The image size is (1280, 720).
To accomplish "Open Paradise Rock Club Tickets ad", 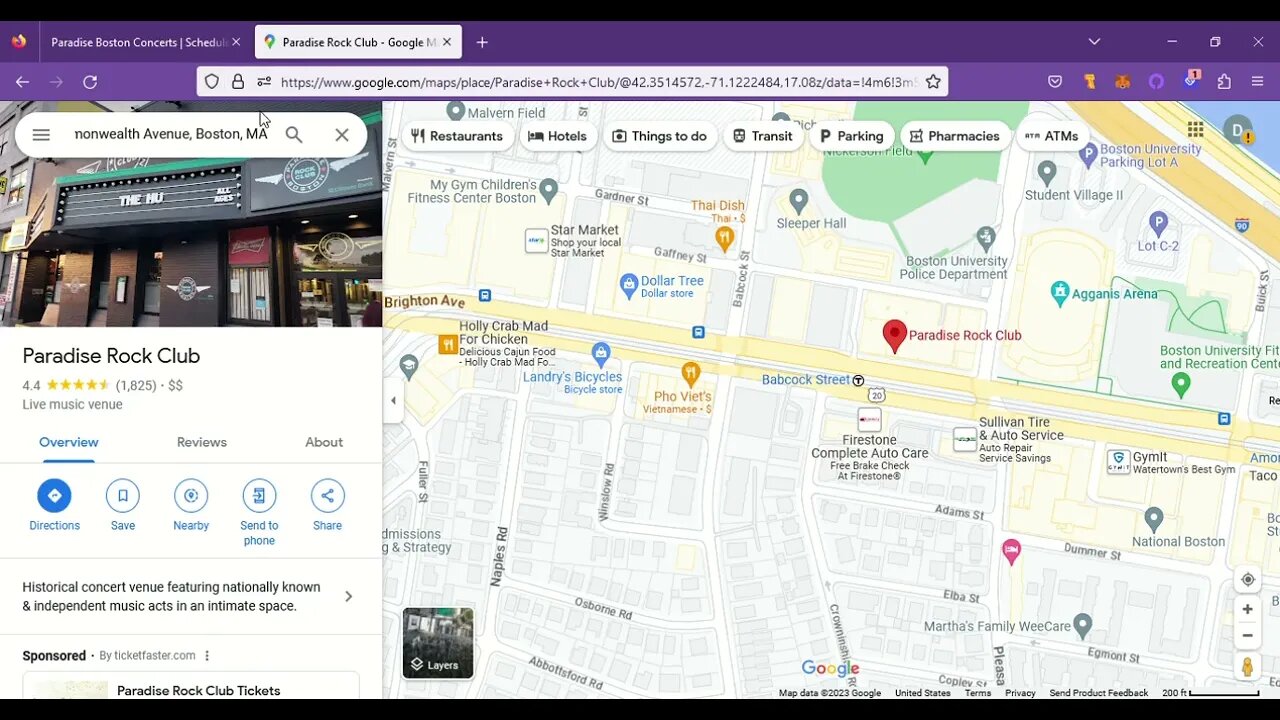I will 198,690.
